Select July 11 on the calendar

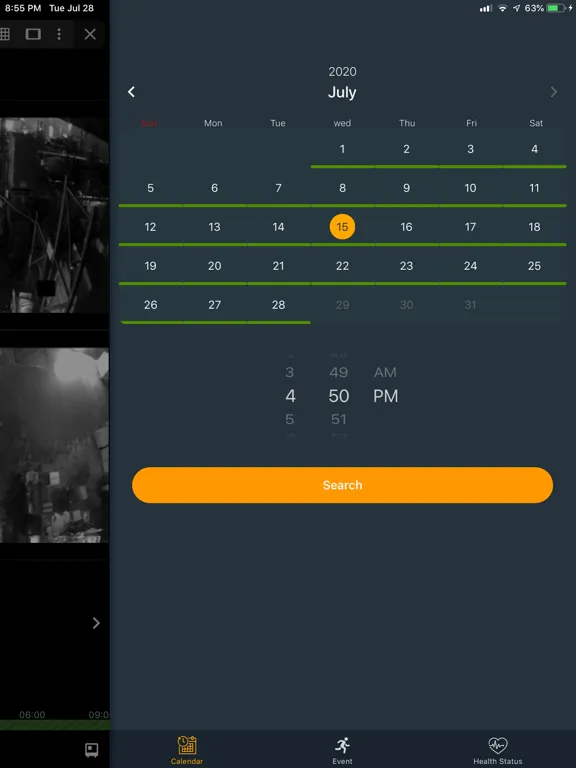click(534, 188)
